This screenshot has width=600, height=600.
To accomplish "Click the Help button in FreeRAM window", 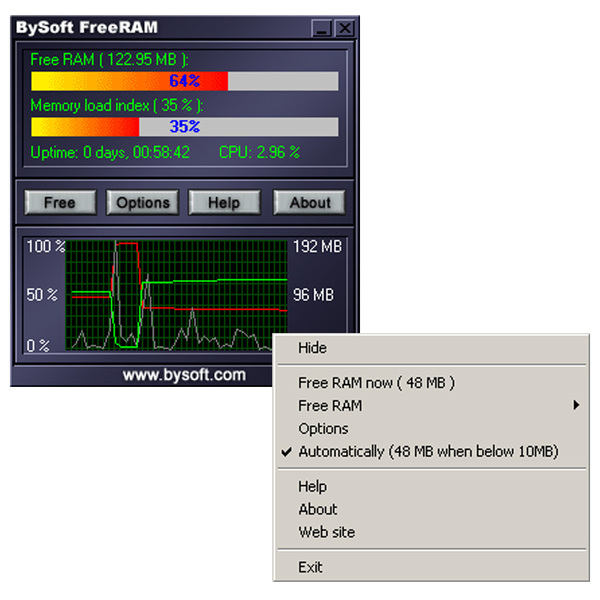I will 224,202.
